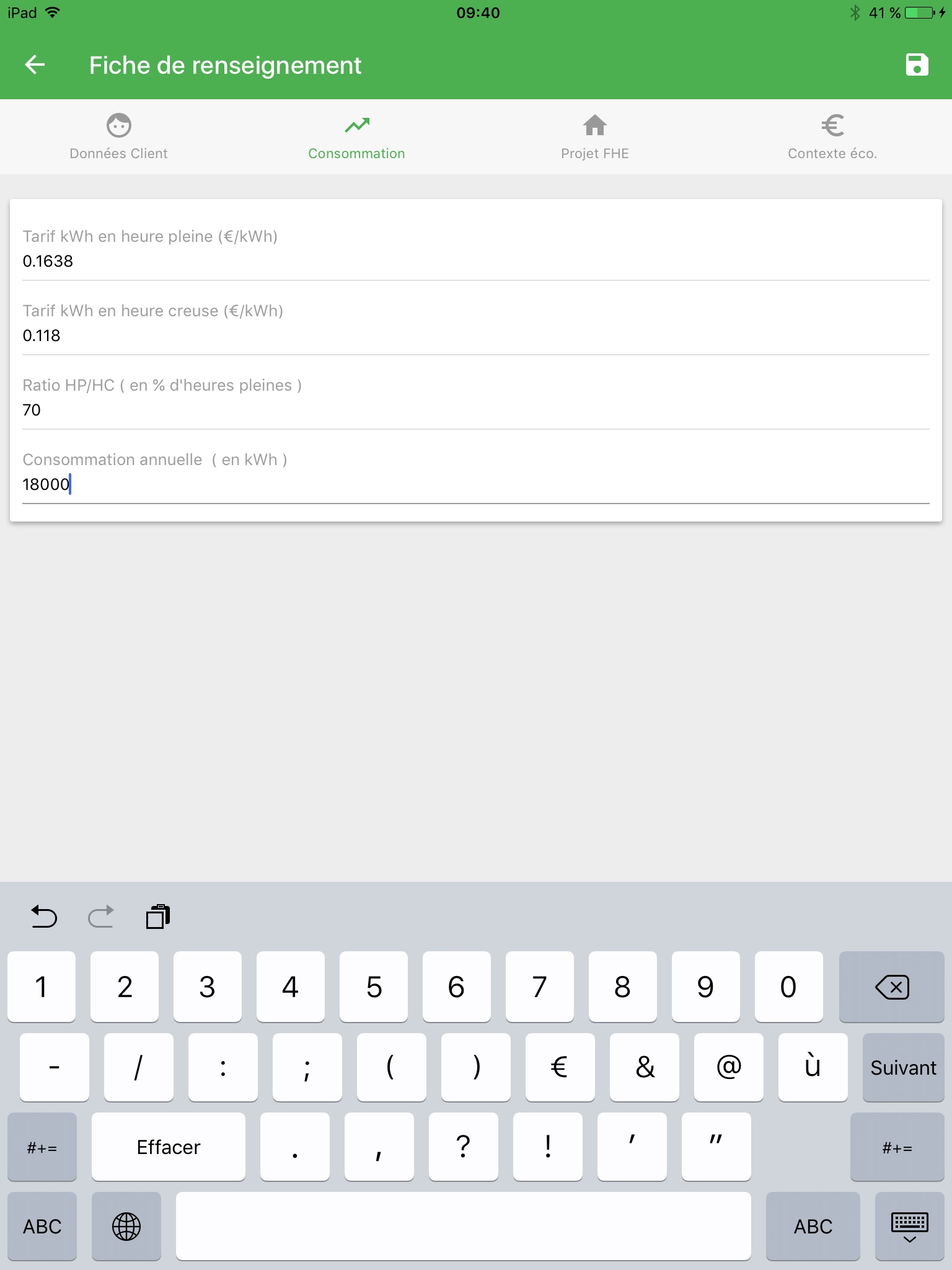
Task: Tap the ampersand key
Action: click(645, 1067)
